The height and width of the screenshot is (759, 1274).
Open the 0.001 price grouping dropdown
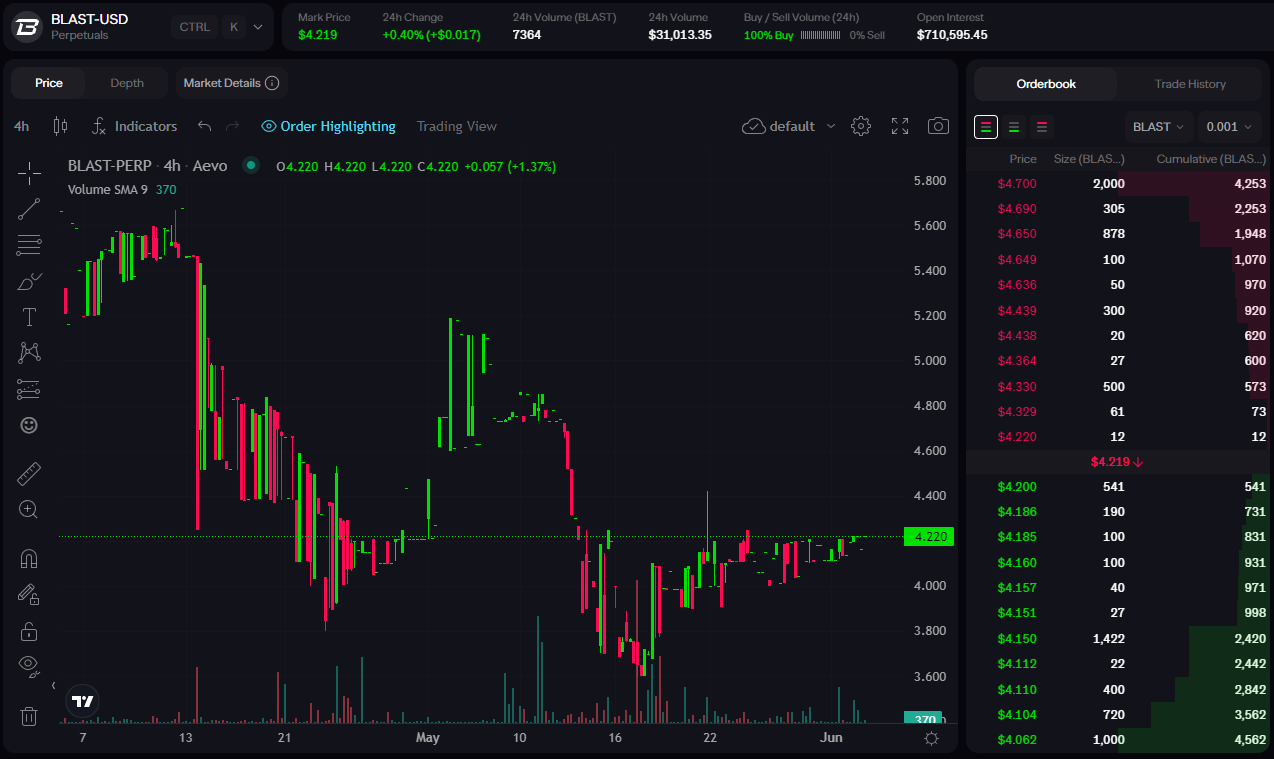(1229, 127)
